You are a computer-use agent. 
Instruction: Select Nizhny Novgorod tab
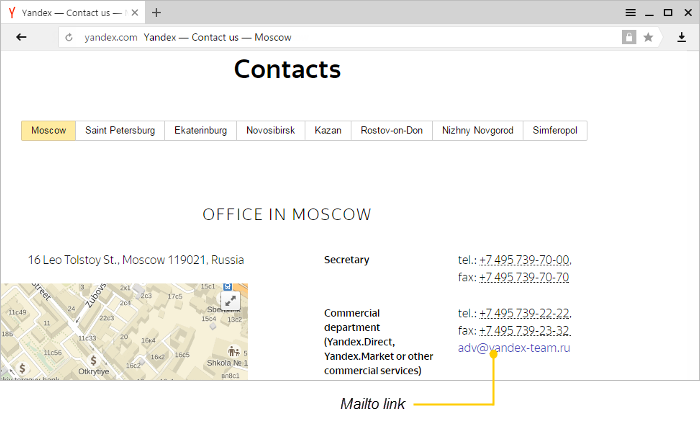478,130
